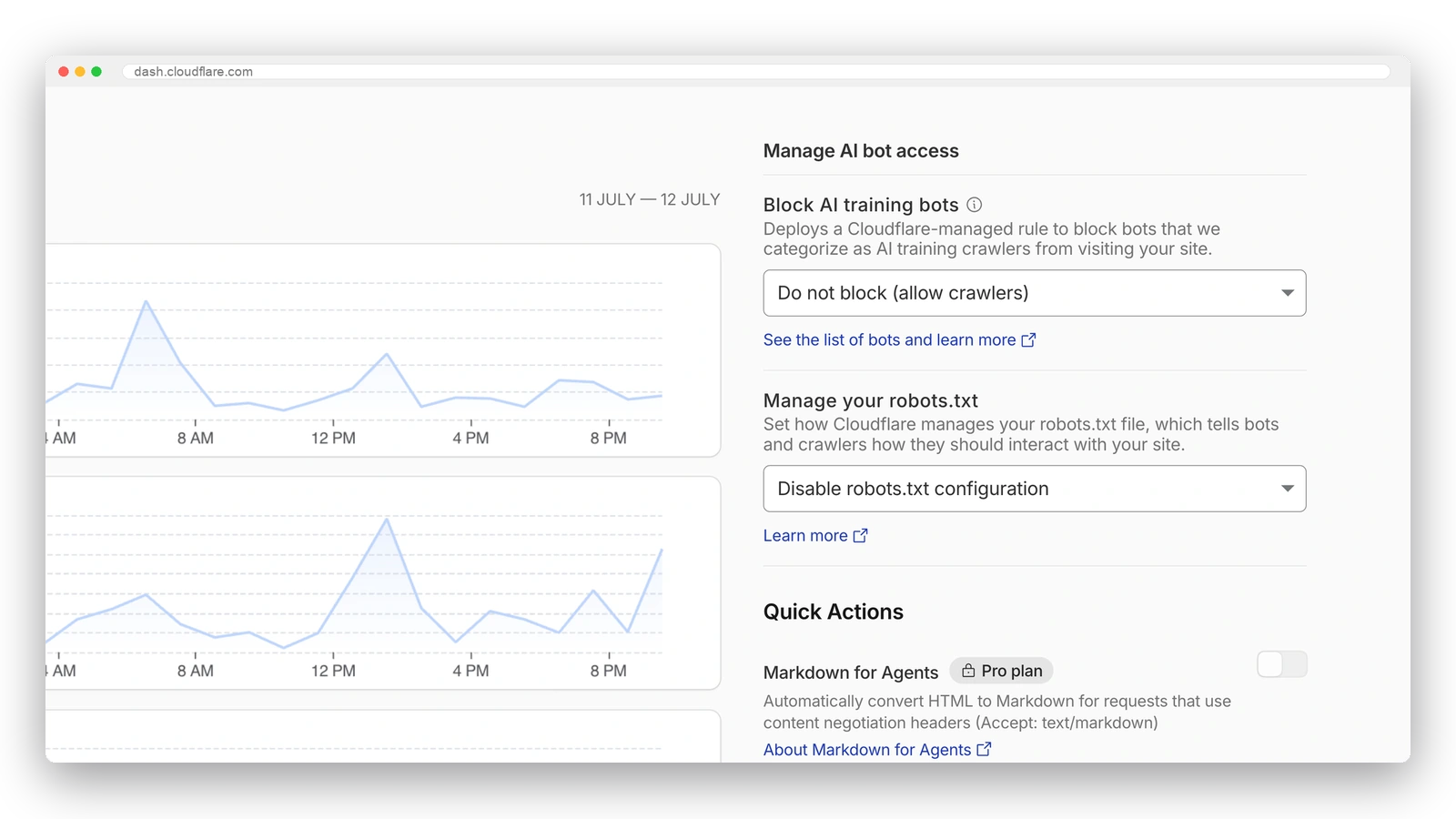Click 12 PM label on the top chart

pyautogui.click(x=333, y=438)
